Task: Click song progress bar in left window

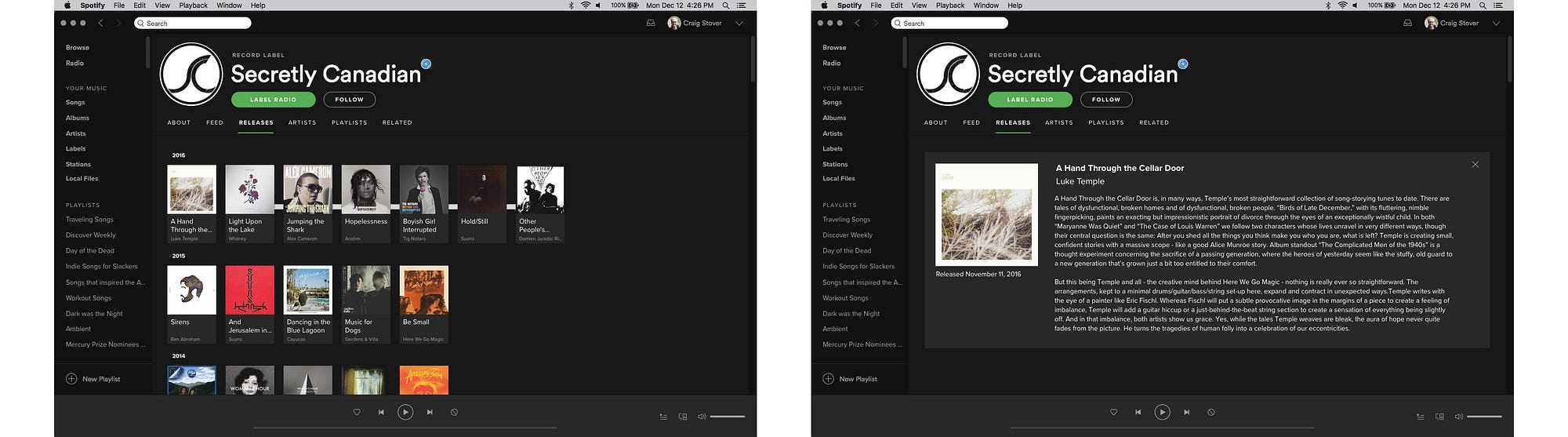Action: 405,428
